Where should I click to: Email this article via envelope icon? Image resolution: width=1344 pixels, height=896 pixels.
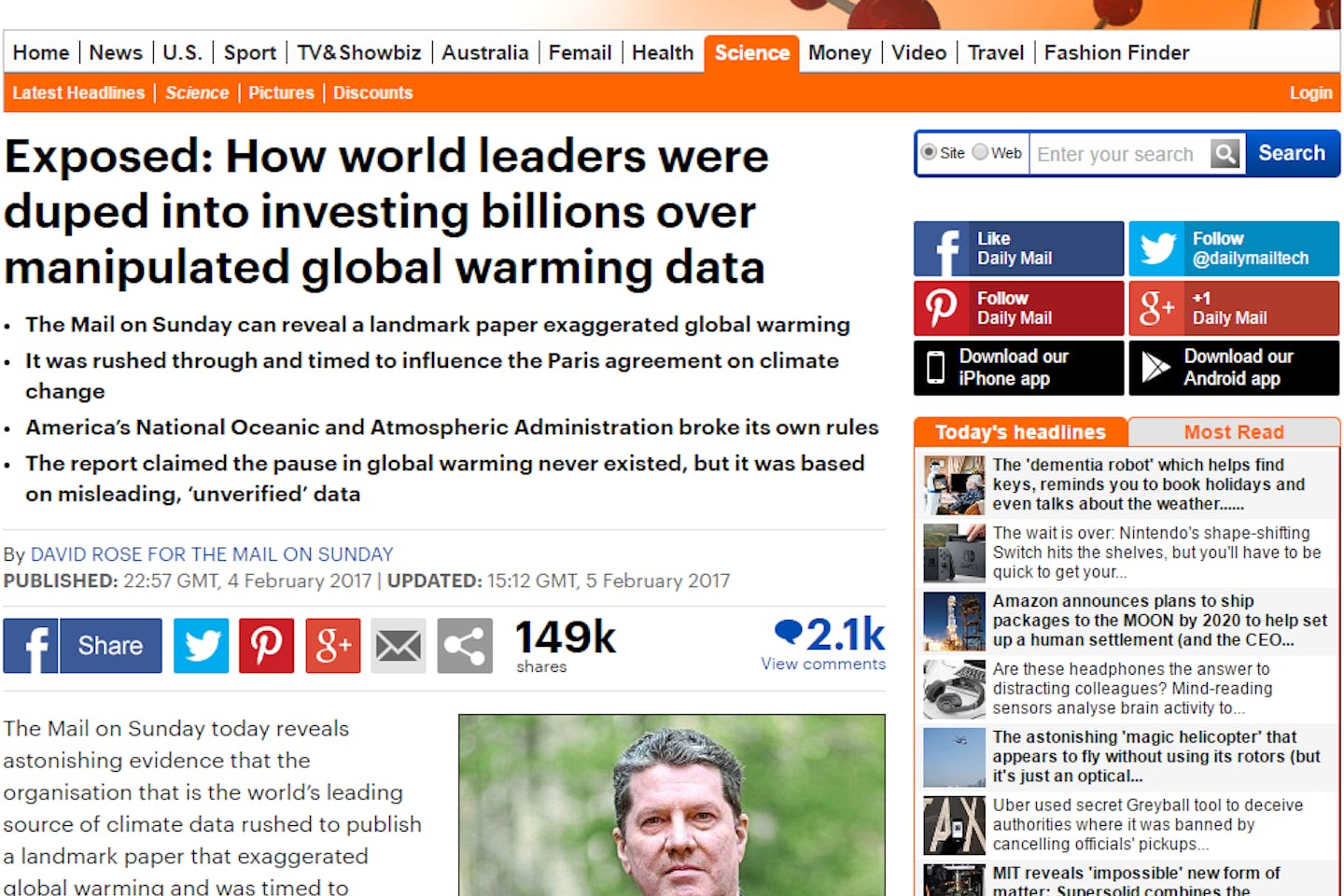click(x=399, y=645)
